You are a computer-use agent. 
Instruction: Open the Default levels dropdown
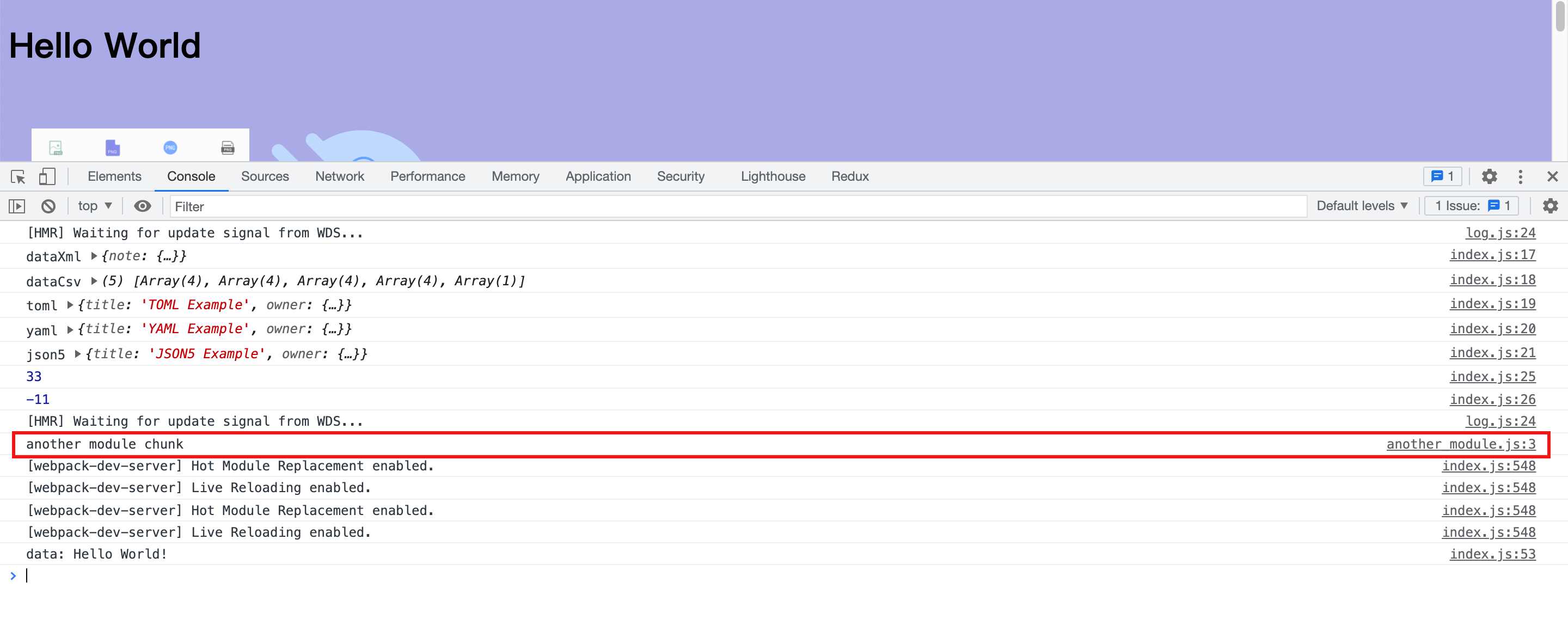[1361, 206]
